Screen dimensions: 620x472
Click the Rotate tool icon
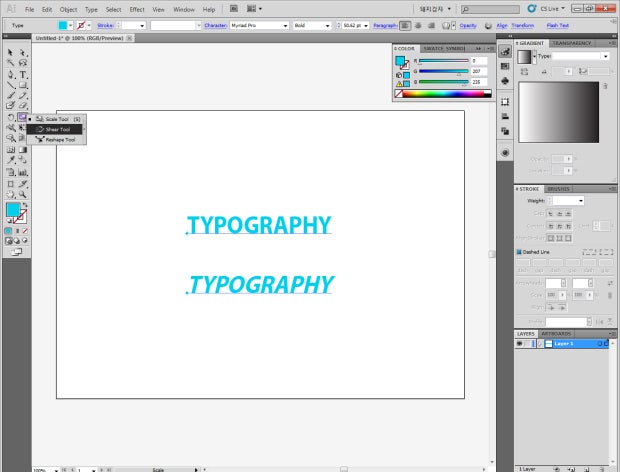coord(10,118)
